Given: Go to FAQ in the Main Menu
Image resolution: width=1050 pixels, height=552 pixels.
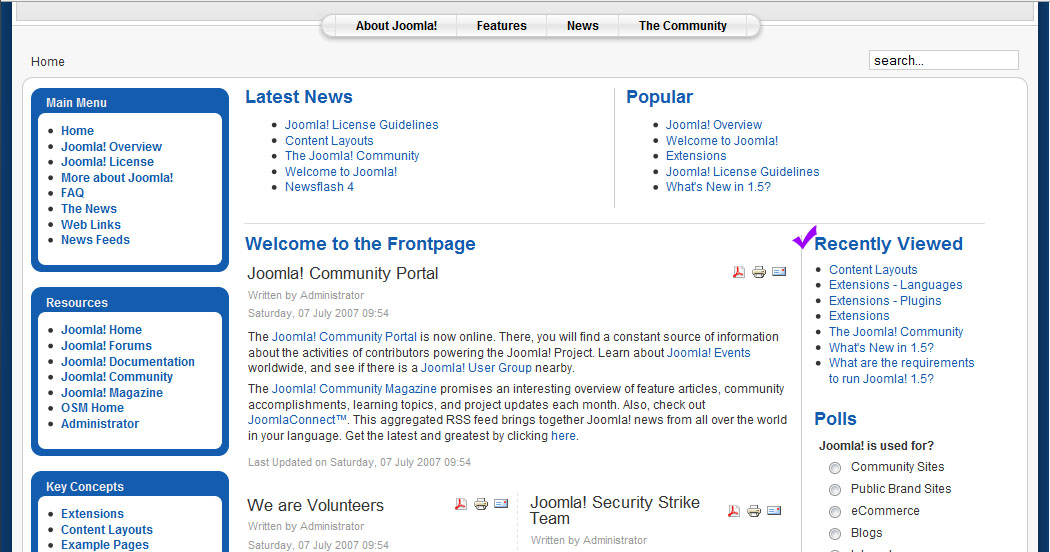Looking at the screenshot, I should (x=72, y=193).
